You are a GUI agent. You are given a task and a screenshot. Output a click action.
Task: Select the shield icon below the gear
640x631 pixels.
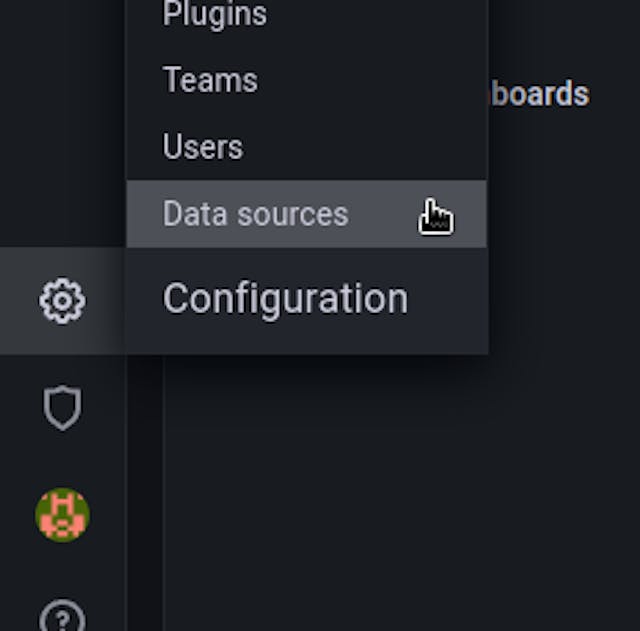62,408
